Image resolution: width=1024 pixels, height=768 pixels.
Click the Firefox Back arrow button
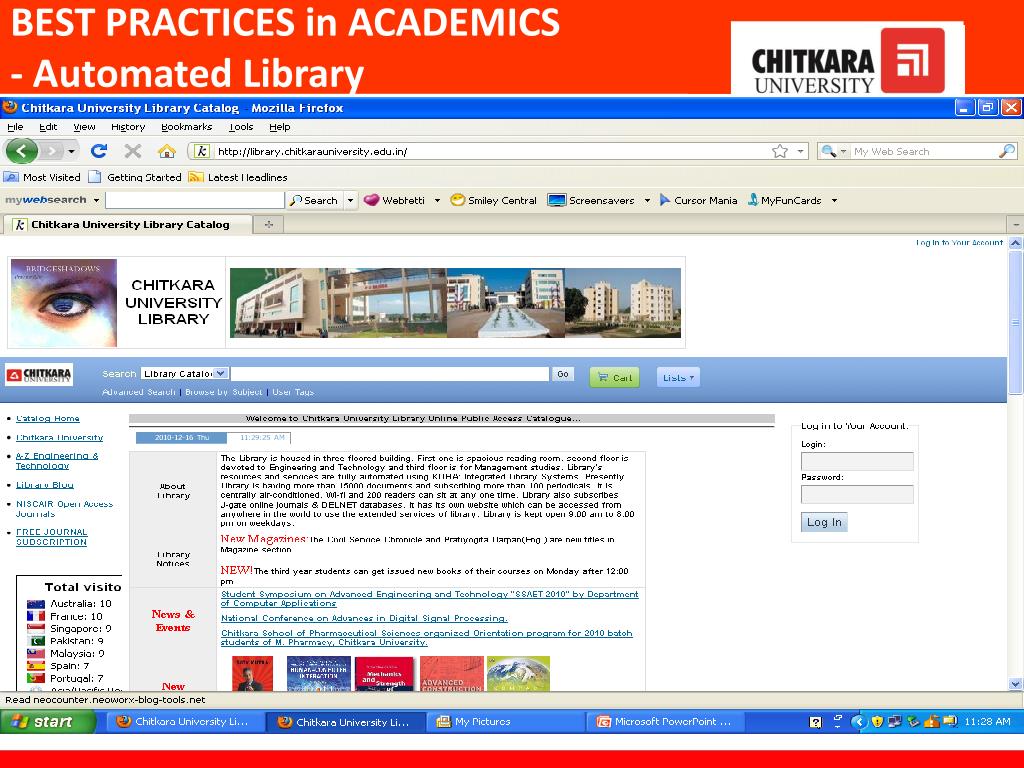[x=22, y=152]
